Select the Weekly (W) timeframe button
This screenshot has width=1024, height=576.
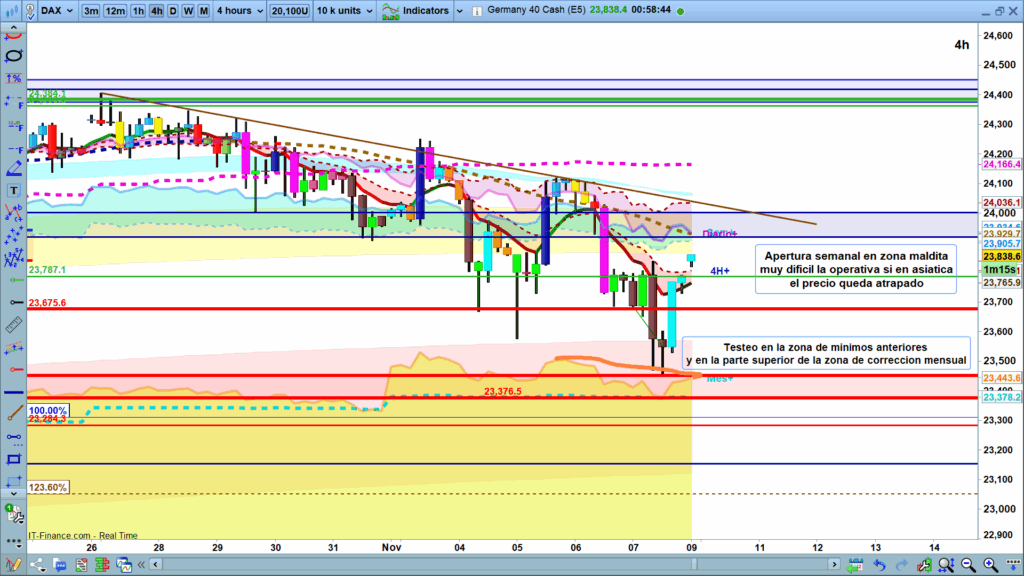click(x=187, y=11)
